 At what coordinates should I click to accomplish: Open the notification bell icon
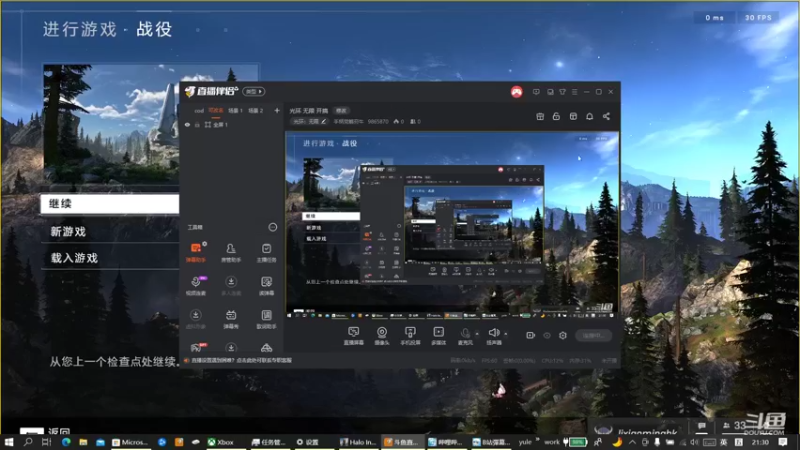pos(589,116)
